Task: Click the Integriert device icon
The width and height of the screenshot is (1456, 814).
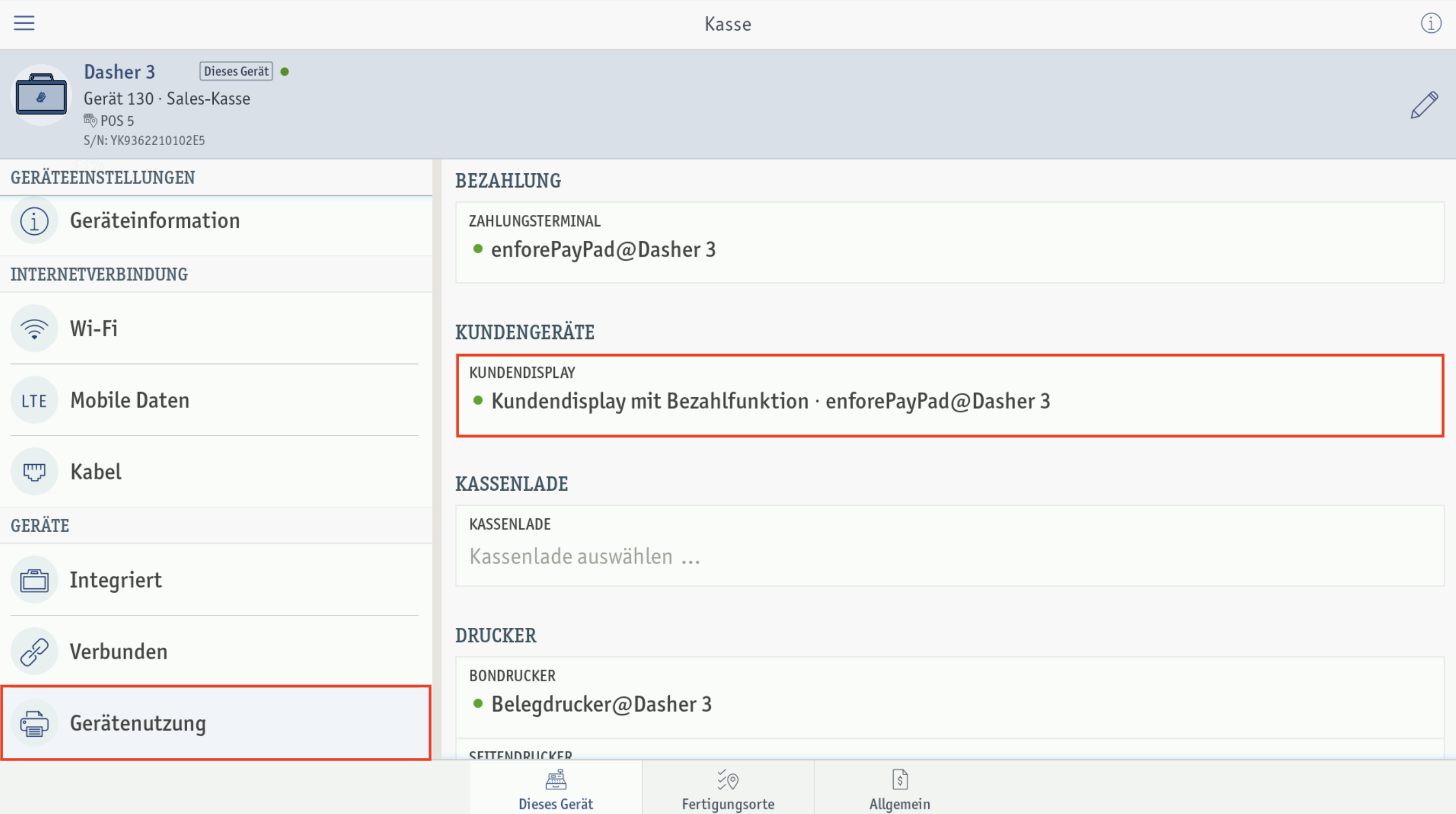Action: pos(35,580)
